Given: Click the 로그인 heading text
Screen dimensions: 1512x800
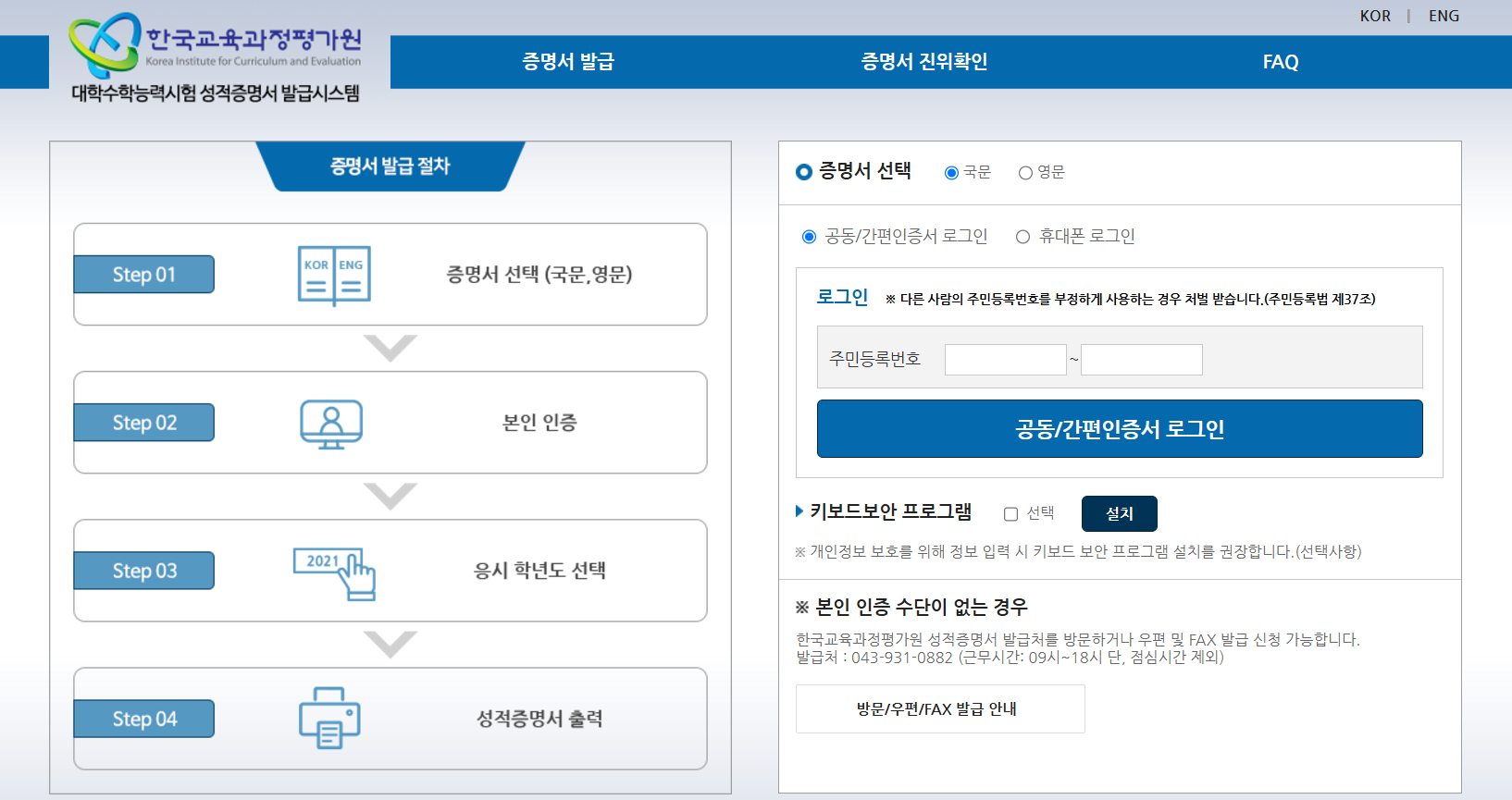Looking at the screenshot, I should 842,297.
